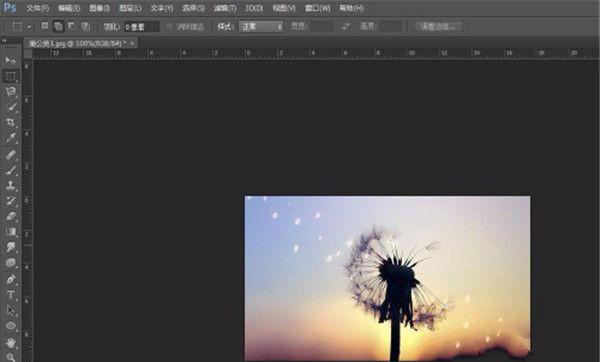Open the Filter (滤镜) menu
600x362 pixels.
[225, 8]
